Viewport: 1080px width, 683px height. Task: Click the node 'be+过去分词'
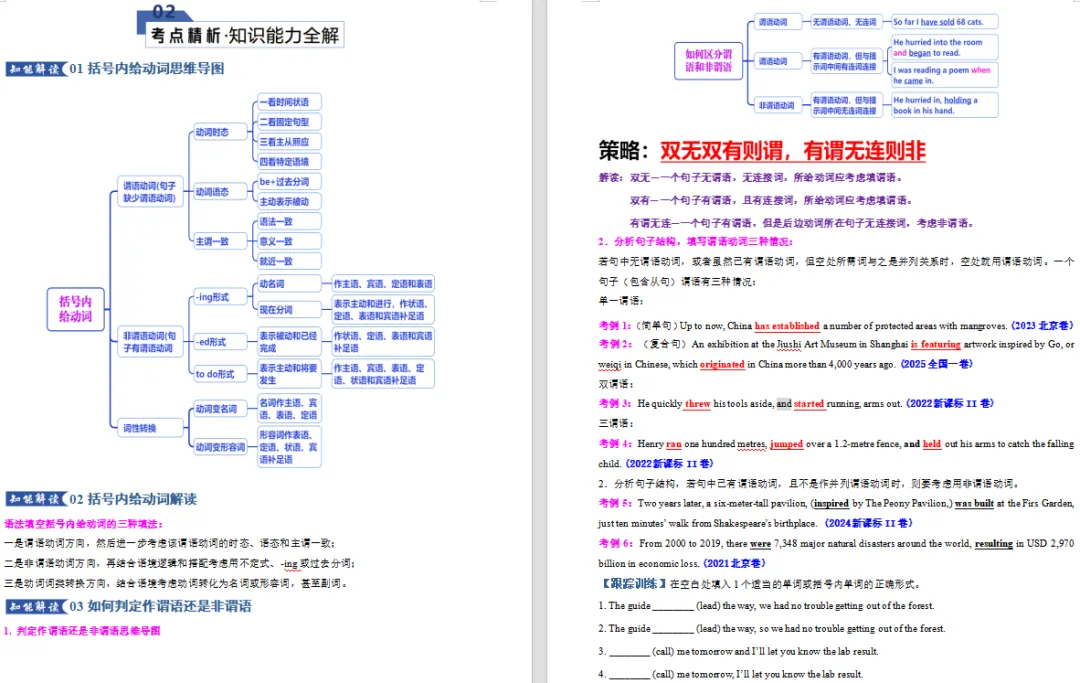tap(289, 182)
